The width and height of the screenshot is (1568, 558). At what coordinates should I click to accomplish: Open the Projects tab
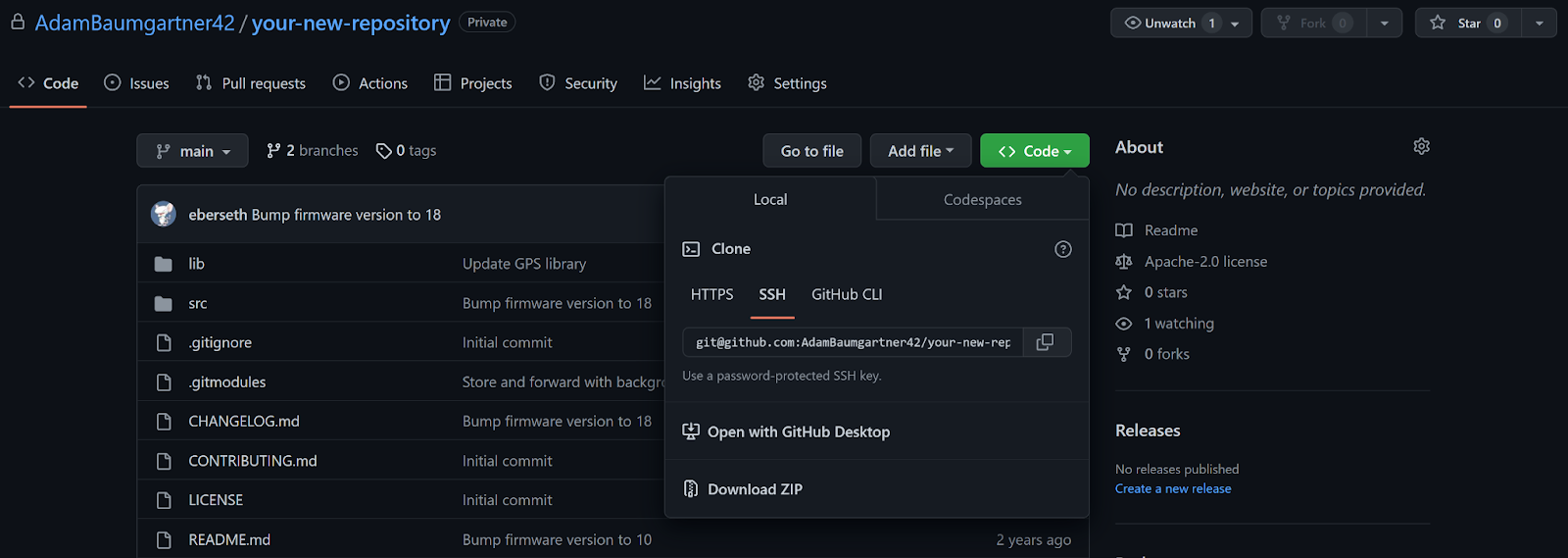click(x=473, y=83)
